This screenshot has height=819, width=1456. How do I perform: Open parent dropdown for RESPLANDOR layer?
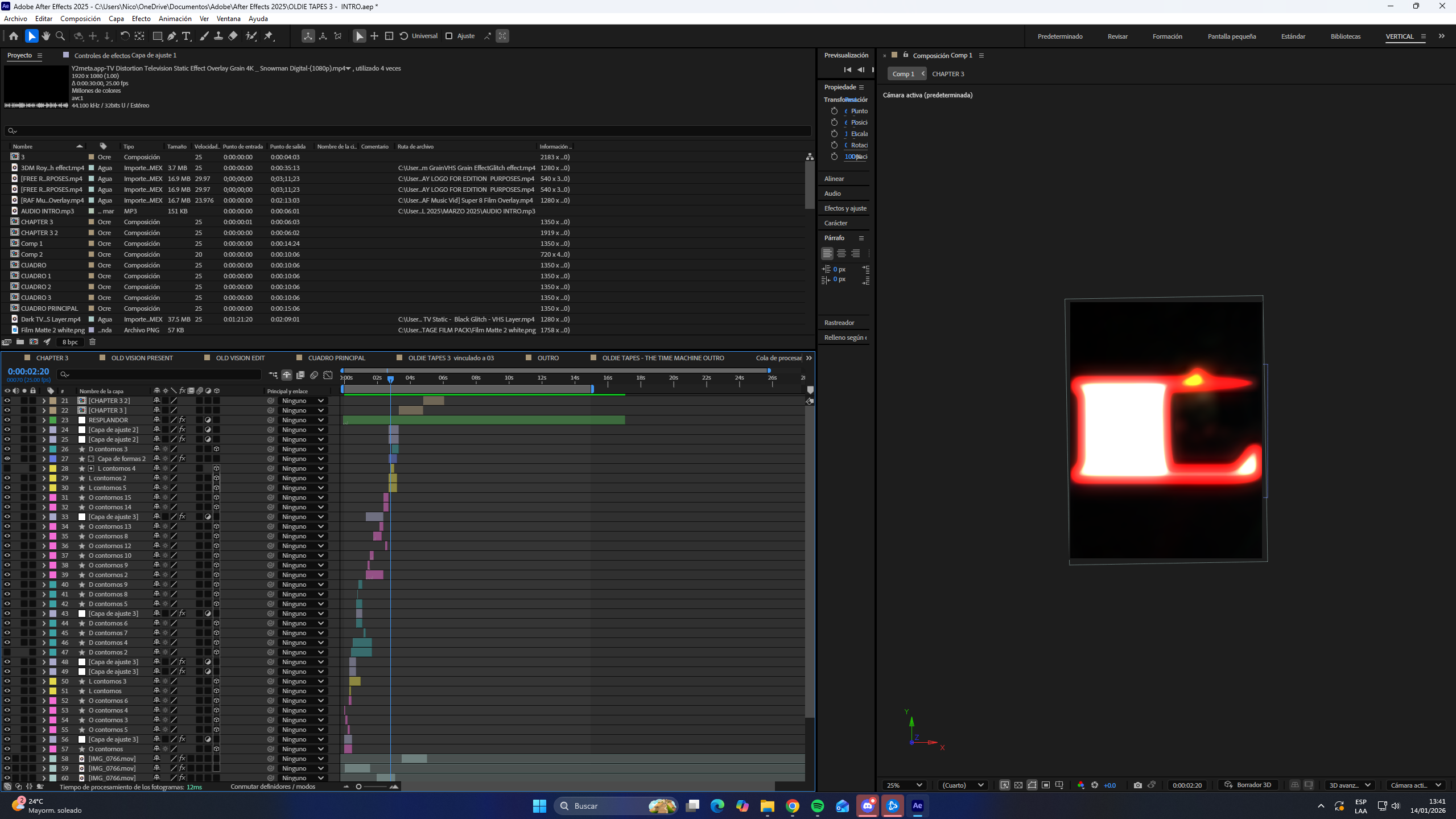pyautogui.click(x=303, y=420)
